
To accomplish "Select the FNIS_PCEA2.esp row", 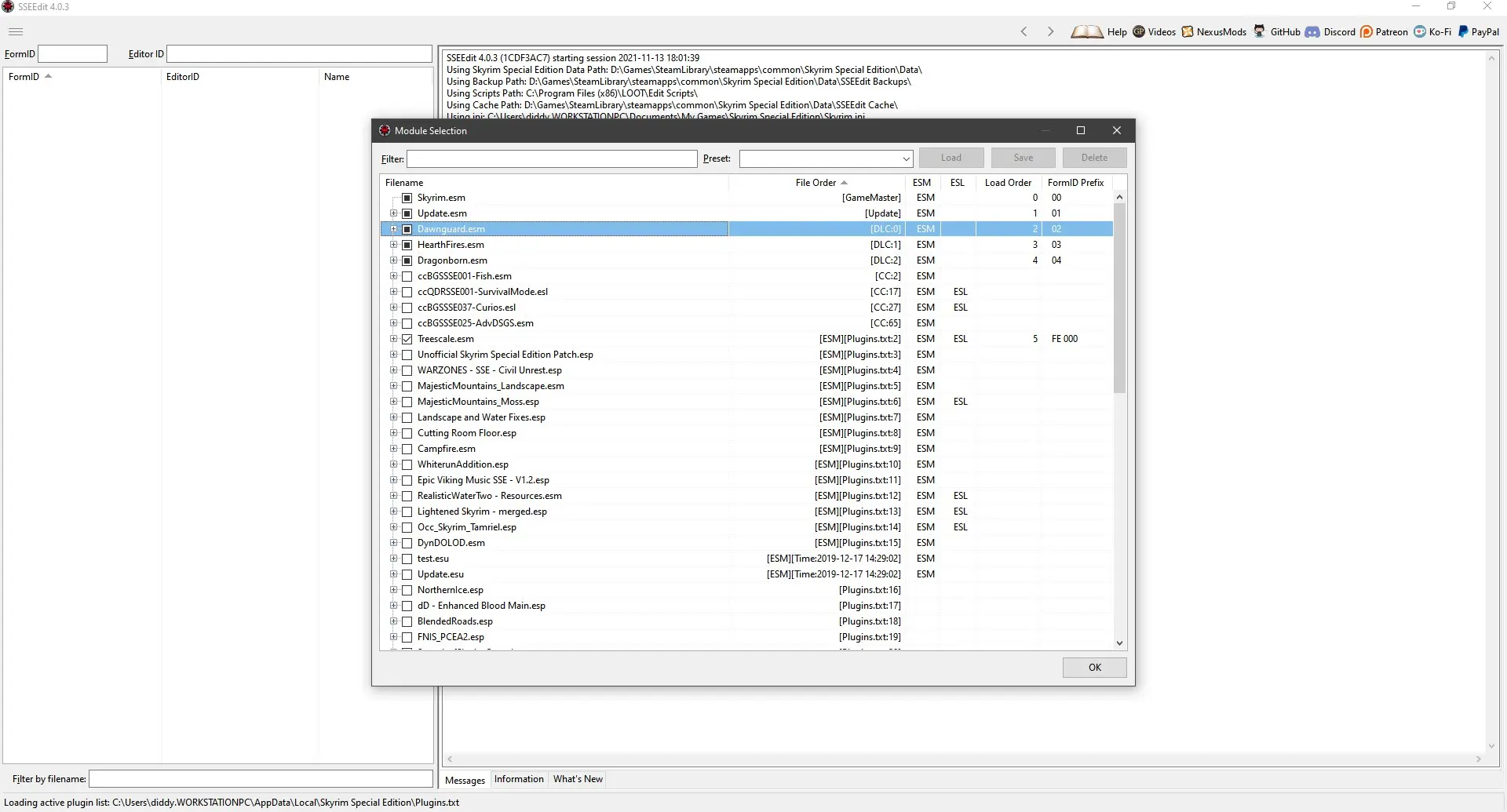I will (x=746, y=637).
